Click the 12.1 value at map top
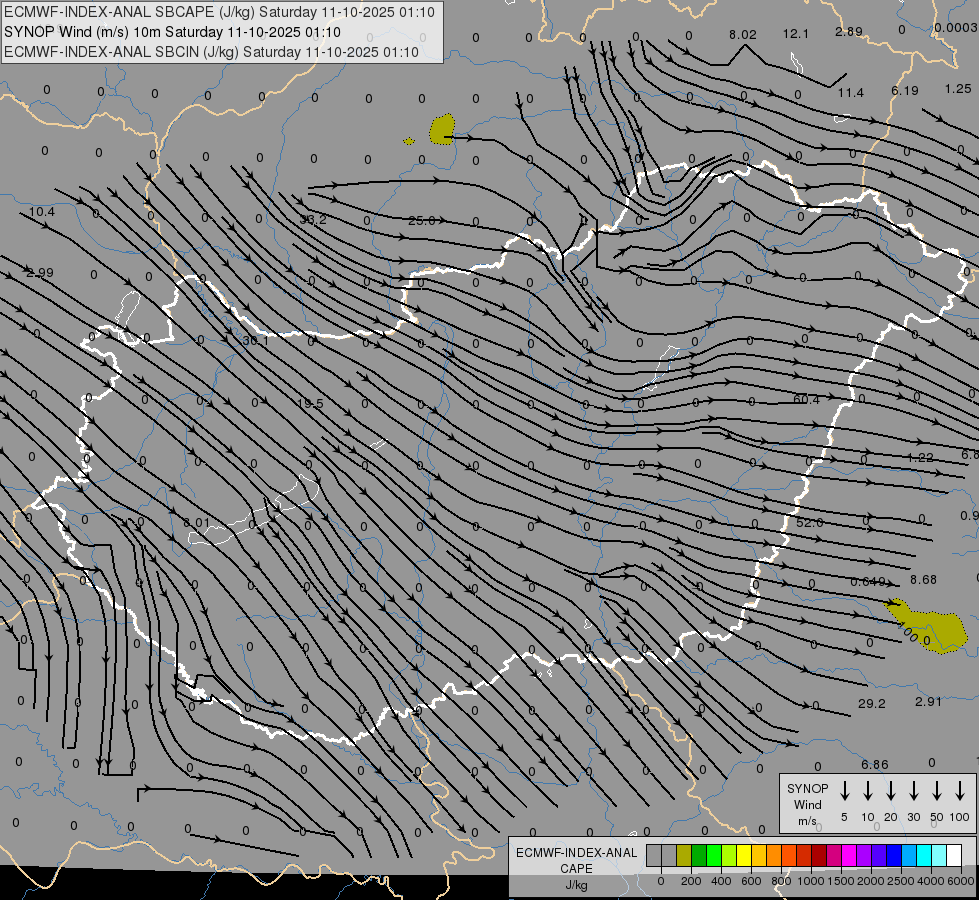Screen dimensions: 979x900 (796, 34)
